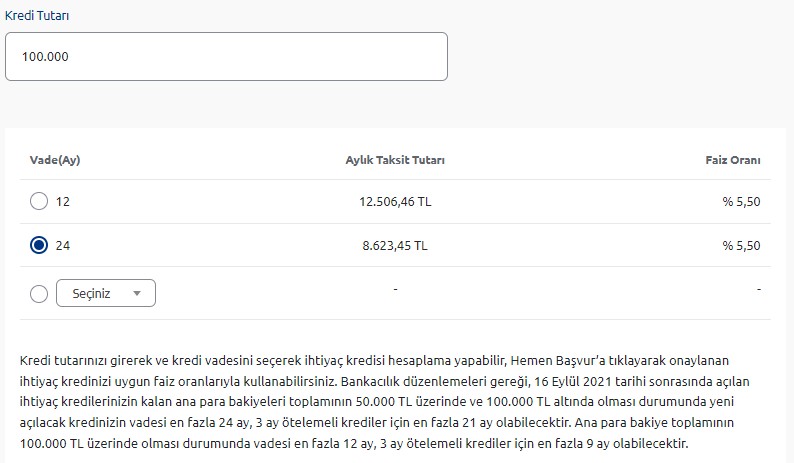Click the 12.506,46 TL installment value
Image resolution: width=794 pixels, height=463 pixels.
pos(395,202)
